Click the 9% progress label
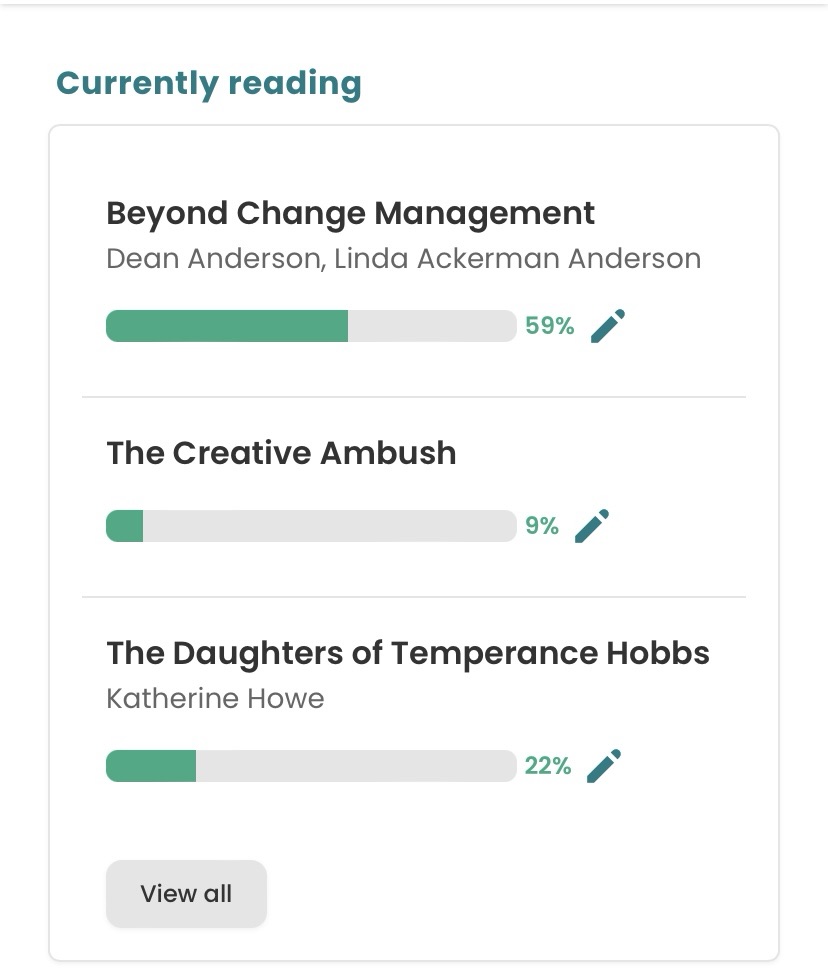The height and width of the screenshot is (972, 828). point(542,526)
